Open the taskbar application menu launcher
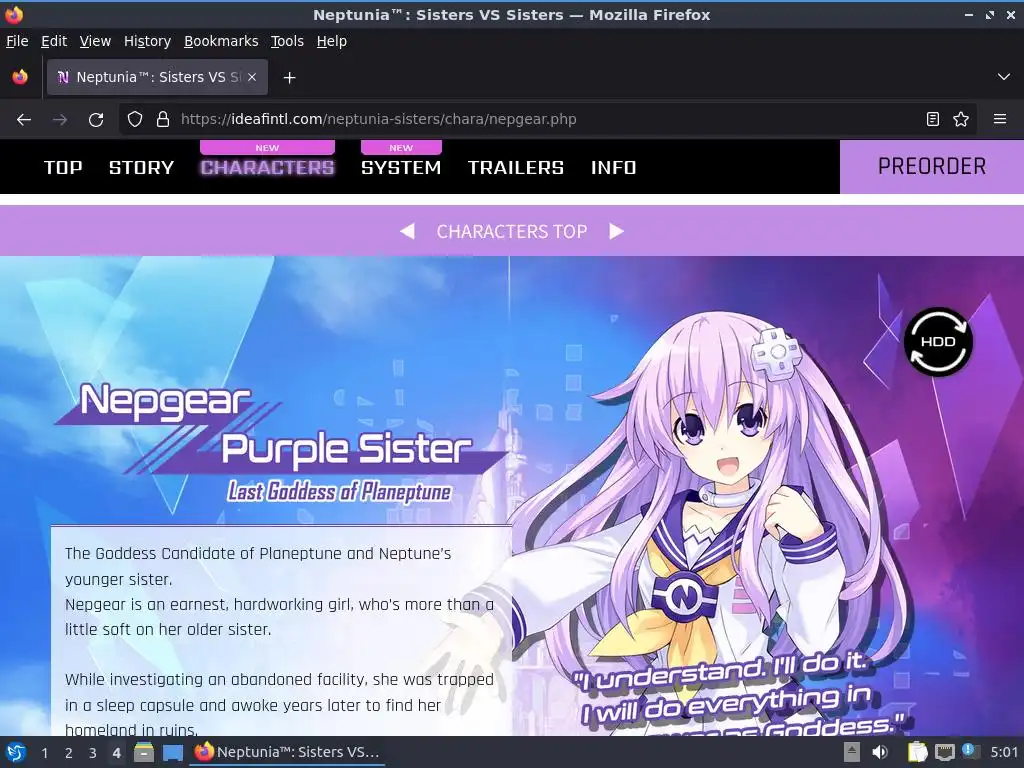Image resolution: width=1024 pixels, height=768 pixels. pyautogui.click(x=16, y=752)
